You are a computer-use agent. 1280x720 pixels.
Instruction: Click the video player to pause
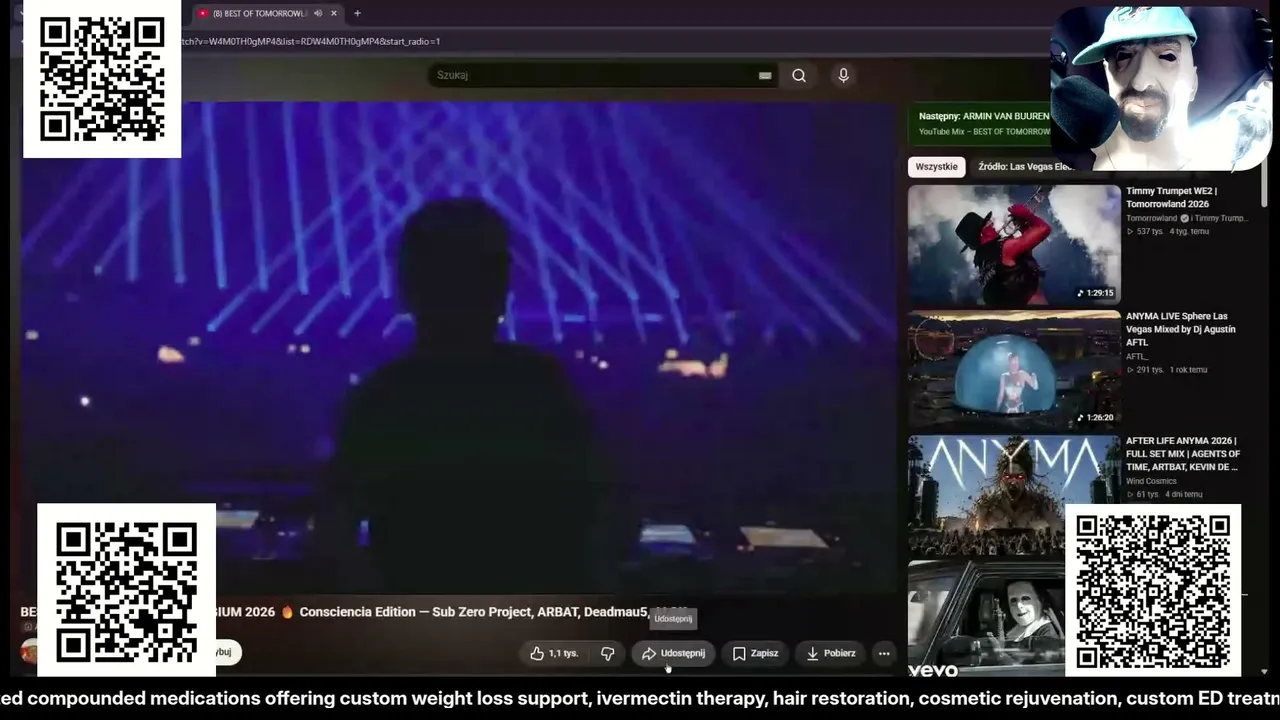(x=458, y=347)
